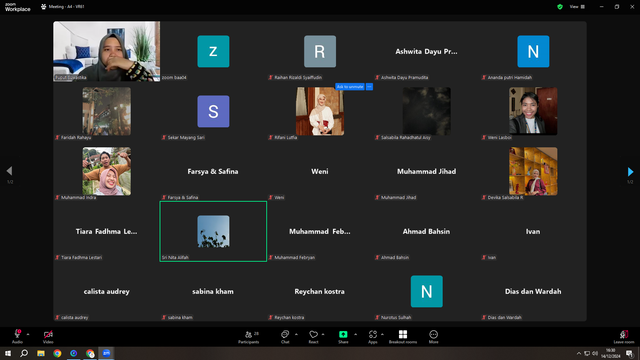Open File Explorer from taskbar
640x360 pixels.
pyautogui.click(x=41, y=353)
